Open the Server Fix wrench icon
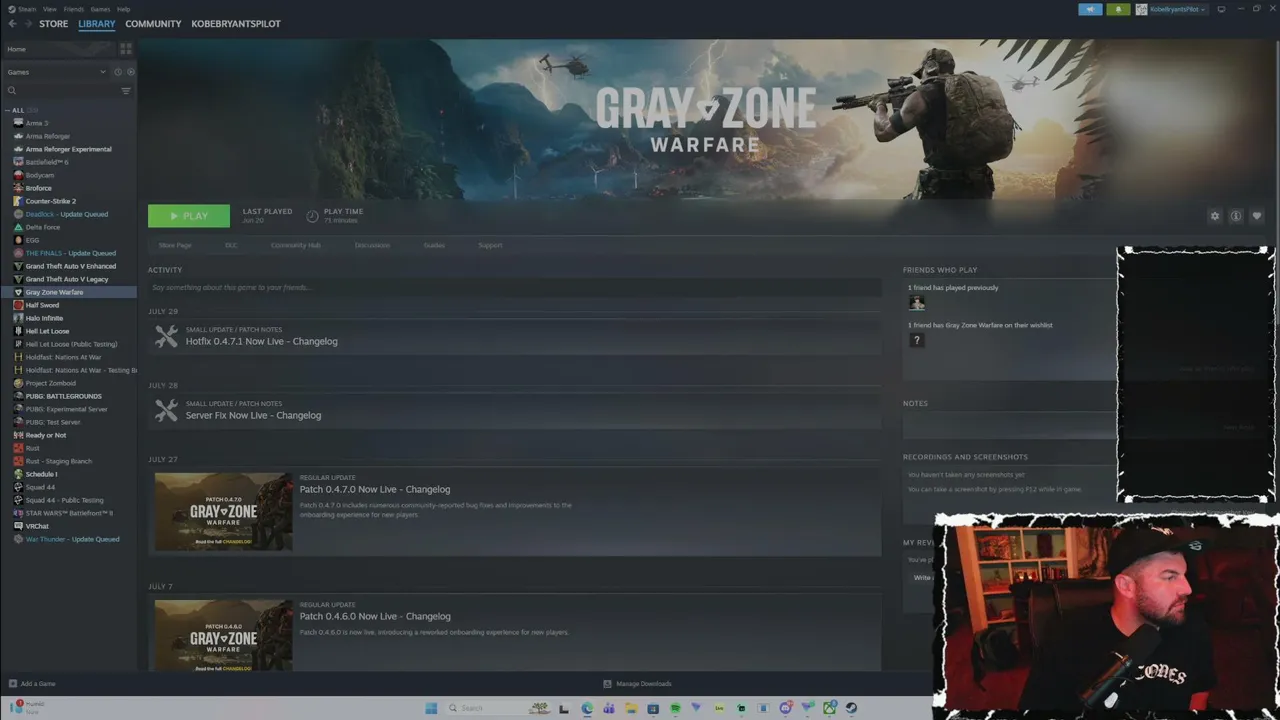Screen dimensions: 1280x720 (166, 411)
